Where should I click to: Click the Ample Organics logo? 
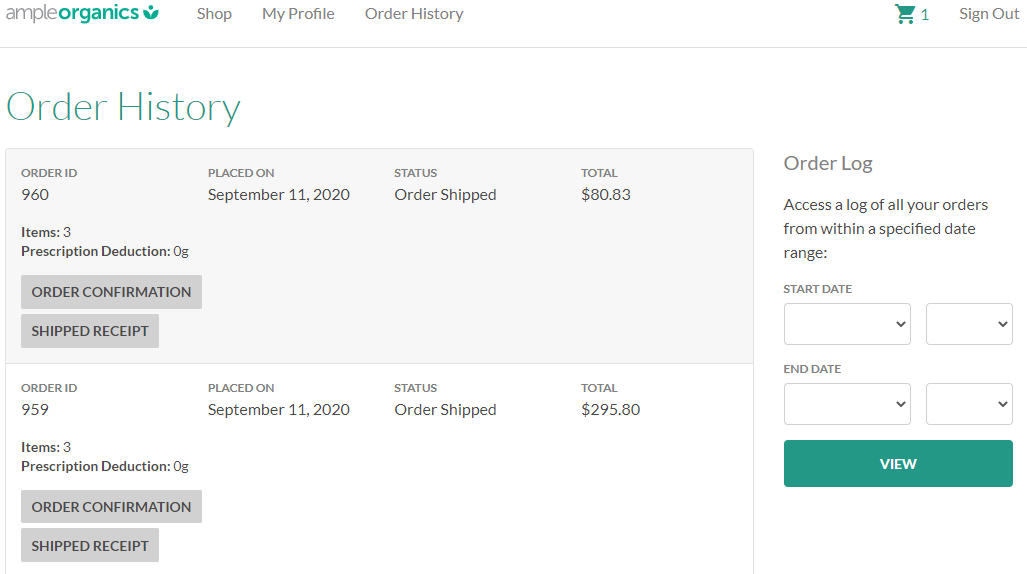pos(82,14)
